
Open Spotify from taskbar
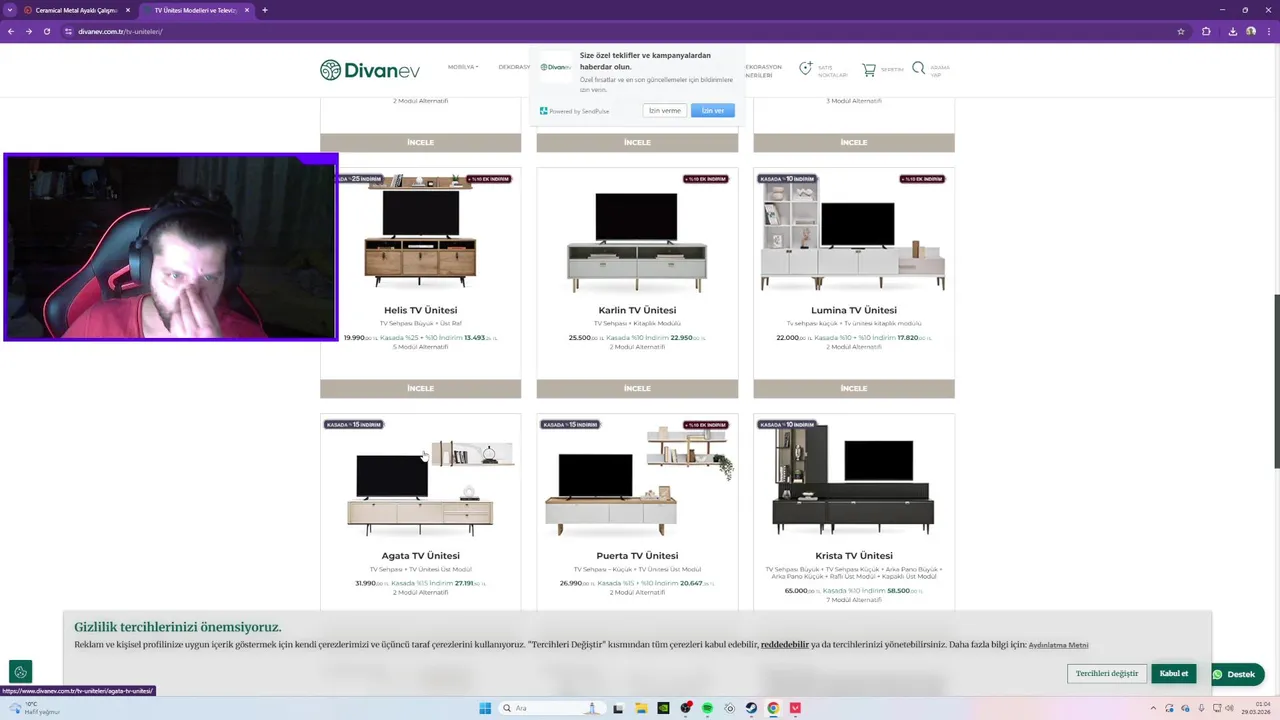(x=707, y=708)
